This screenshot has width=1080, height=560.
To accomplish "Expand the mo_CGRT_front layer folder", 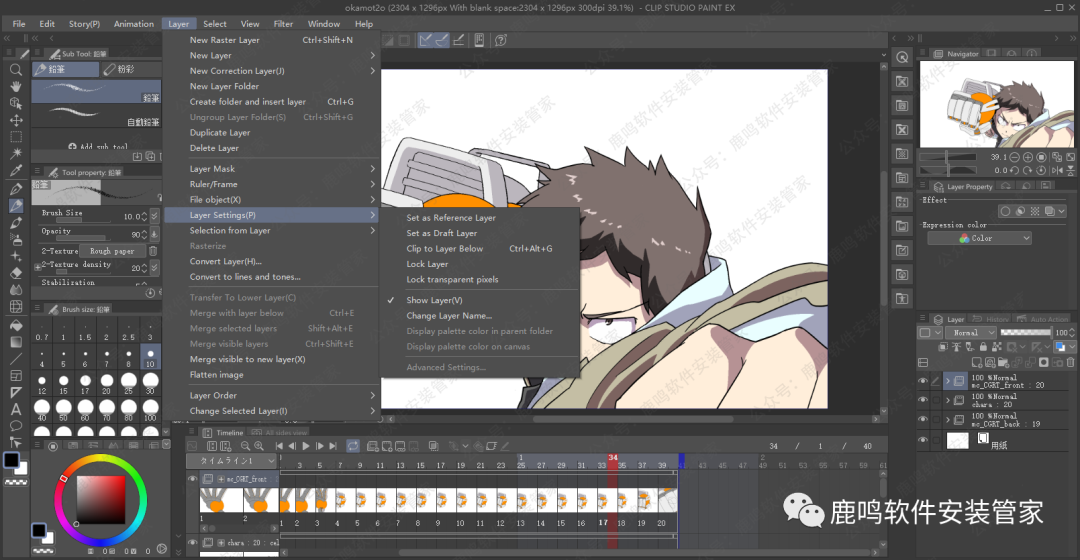I will tap(947, 381).
